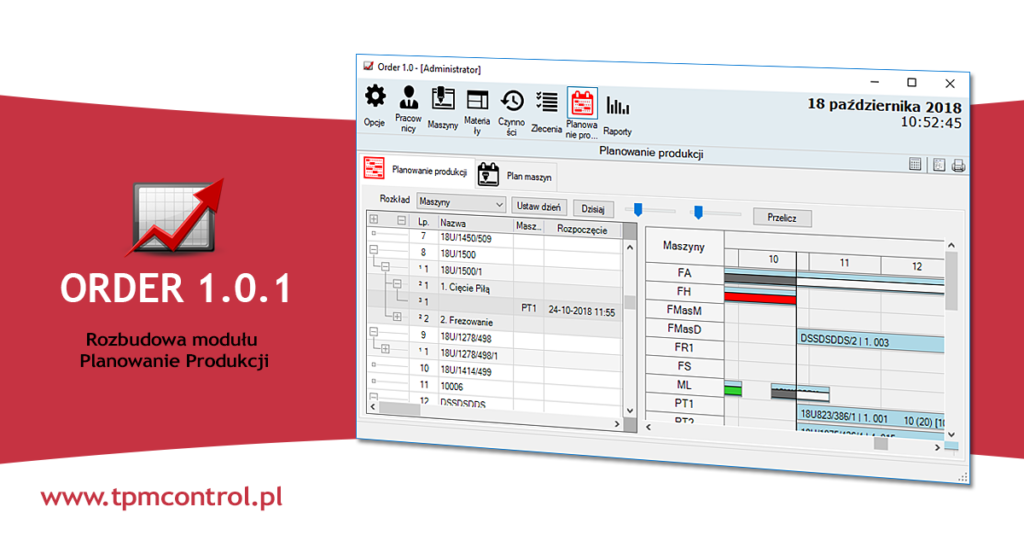Open the Pracownicy employees module

[x=408, y=109]
